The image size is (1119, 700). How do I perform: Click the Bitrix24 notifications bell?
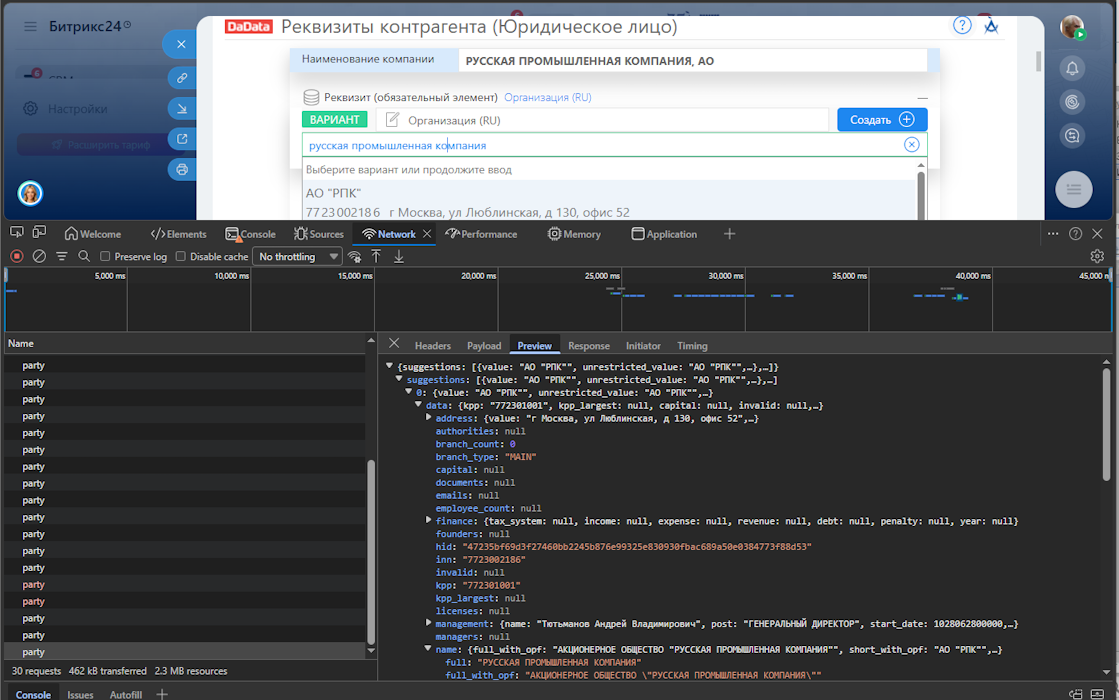(x=1072, y=69)
